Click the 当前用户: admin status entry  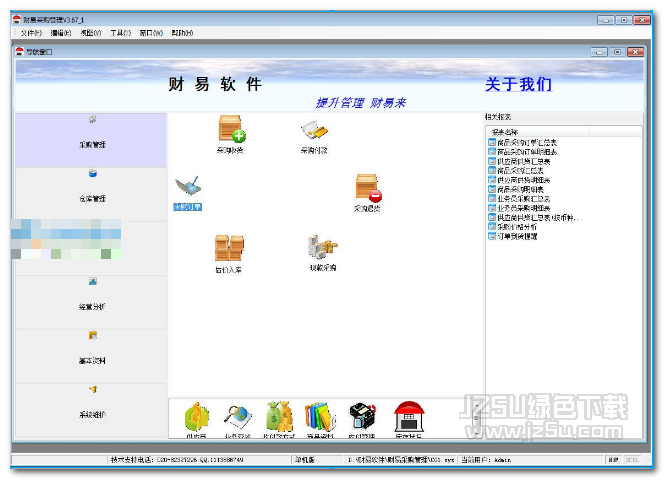point(486,460)
